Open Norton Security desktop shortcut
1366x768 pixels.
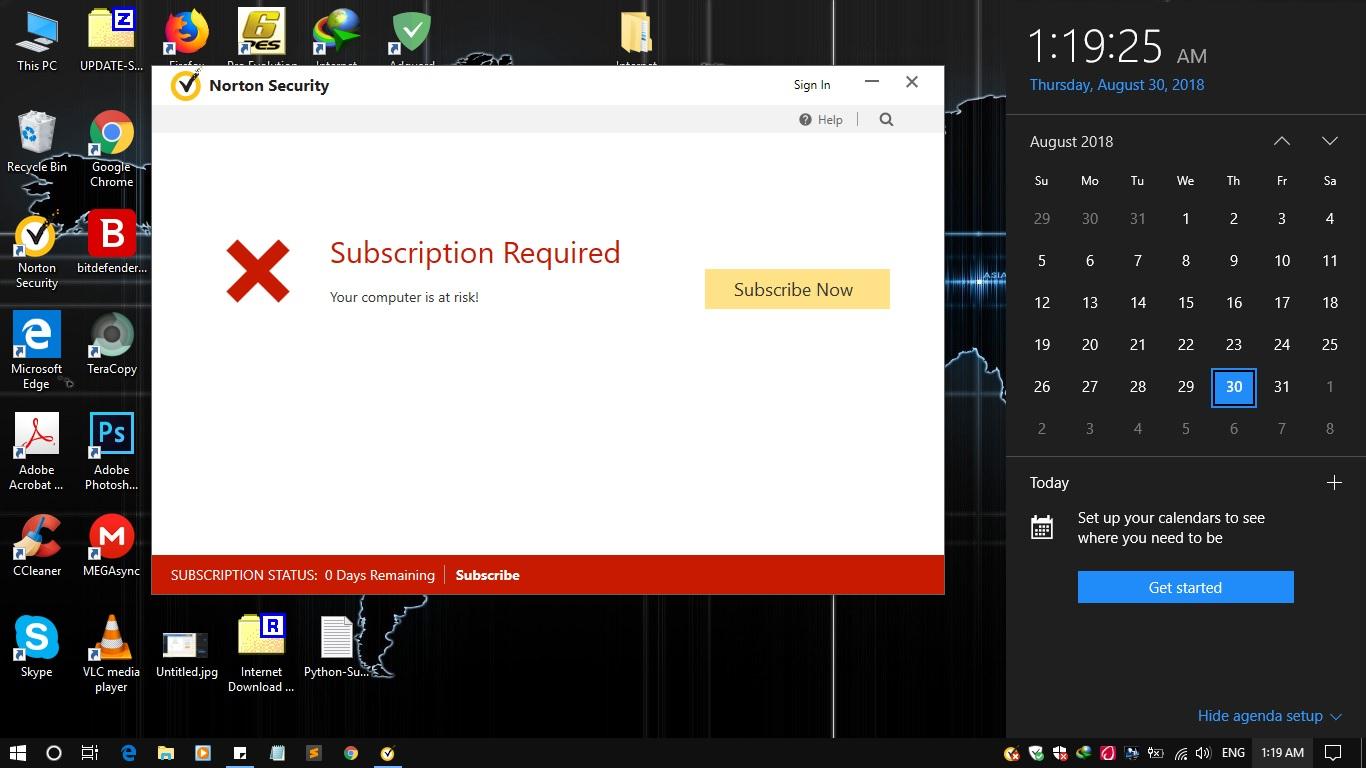[x=37, y=251]
